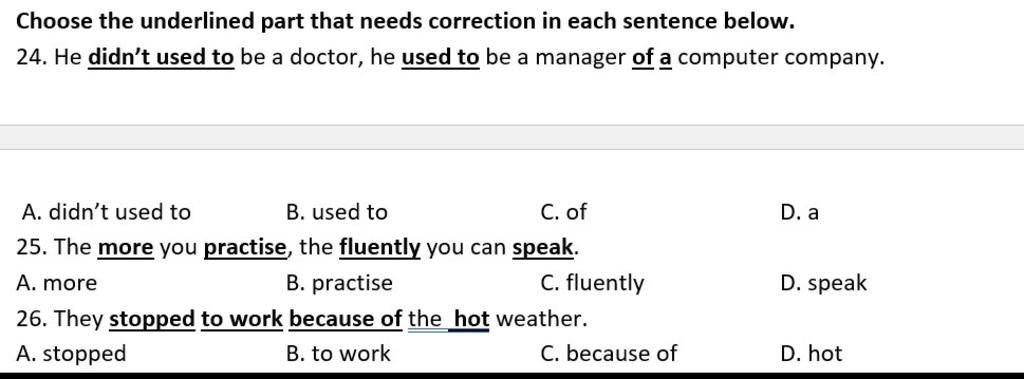This screenshot has width=1024, height=379.
Task: Click the gray page break bar
Action: pyautogui.click(x=512, y=137)
